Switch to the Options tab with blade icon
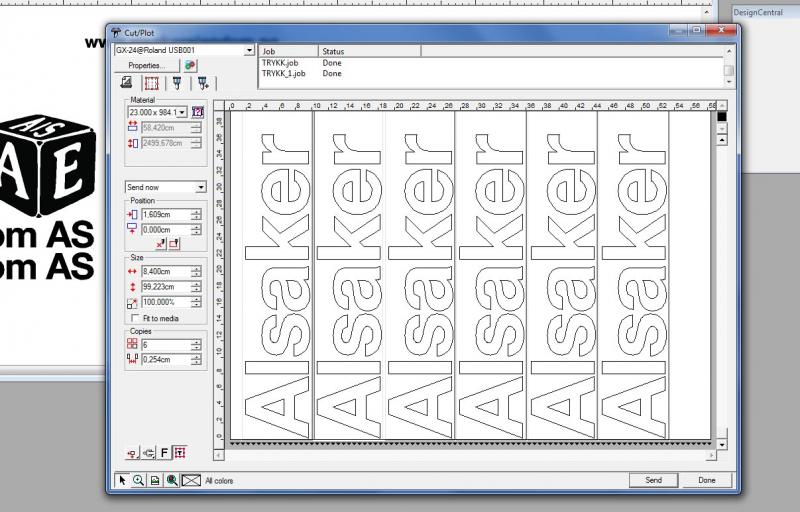Viewport: 800px width, 512px height. [x=177, y=83]
